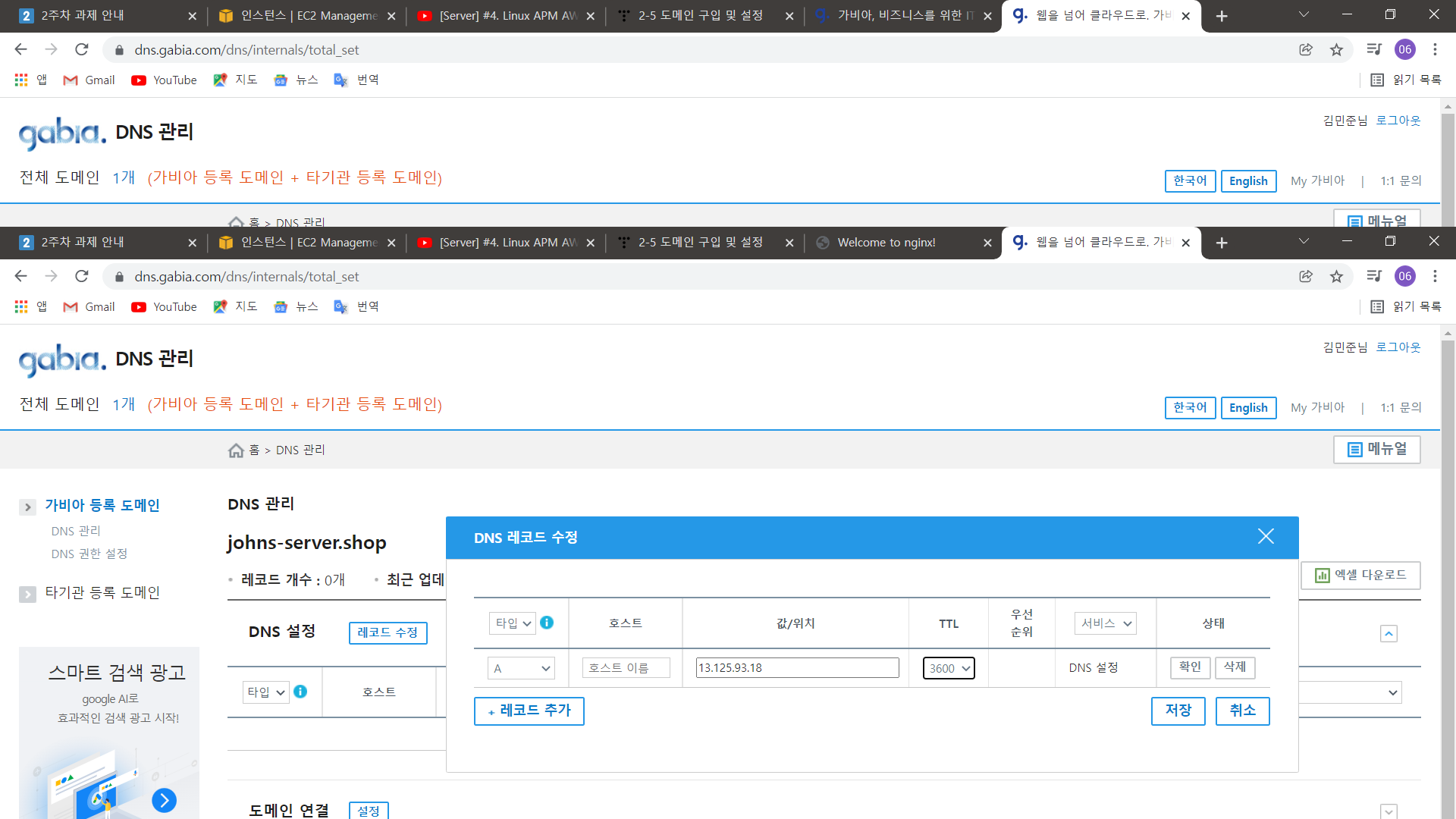This screenshot has height=819, width=1456.
Task: Click the info icon beside the dialog's type dropdown
Action: click(x=547, y=623)
